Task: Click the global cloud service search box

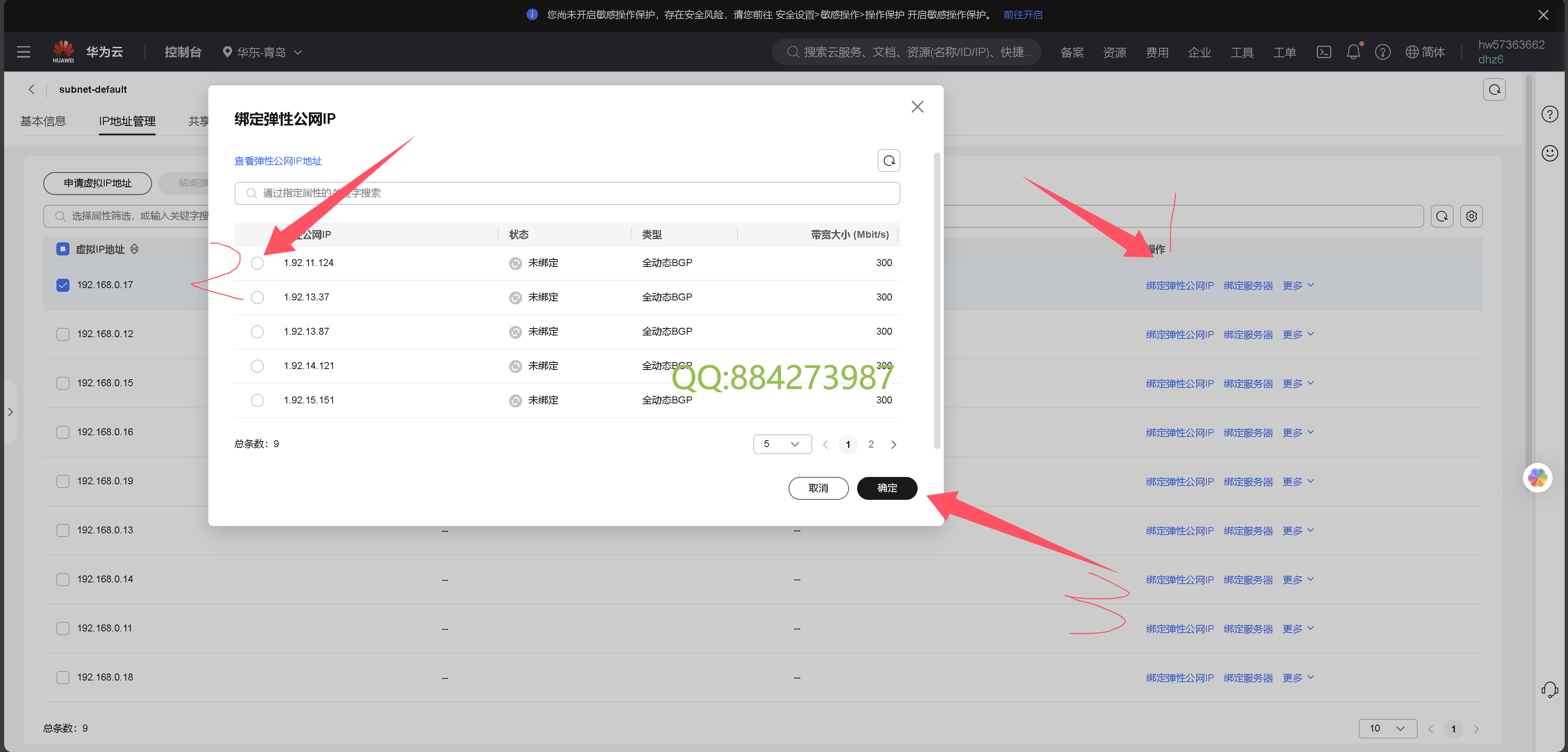Action: [x=906, y=52]
